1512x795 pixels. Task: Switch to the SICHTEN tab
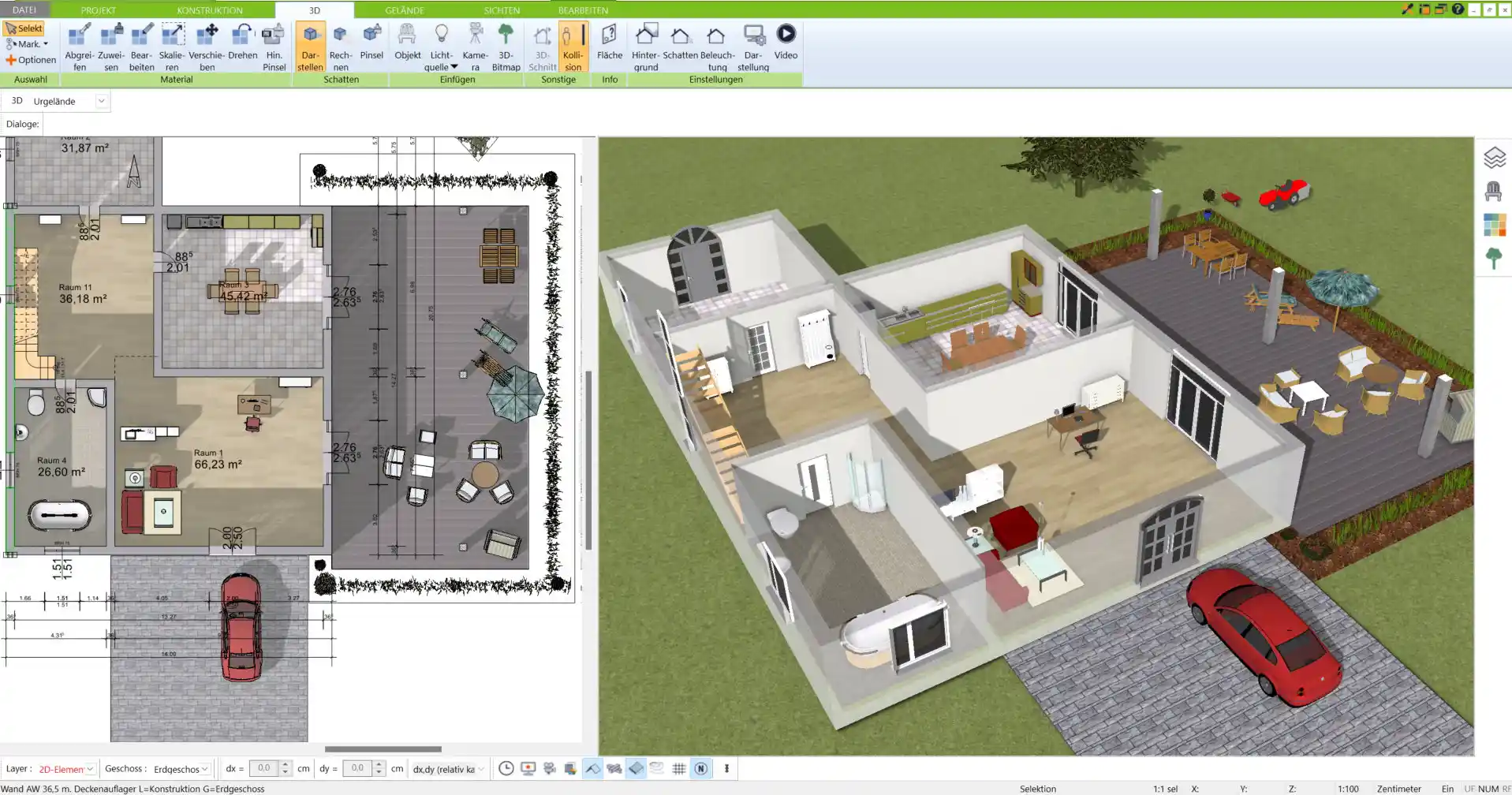(x=502, y=10)
